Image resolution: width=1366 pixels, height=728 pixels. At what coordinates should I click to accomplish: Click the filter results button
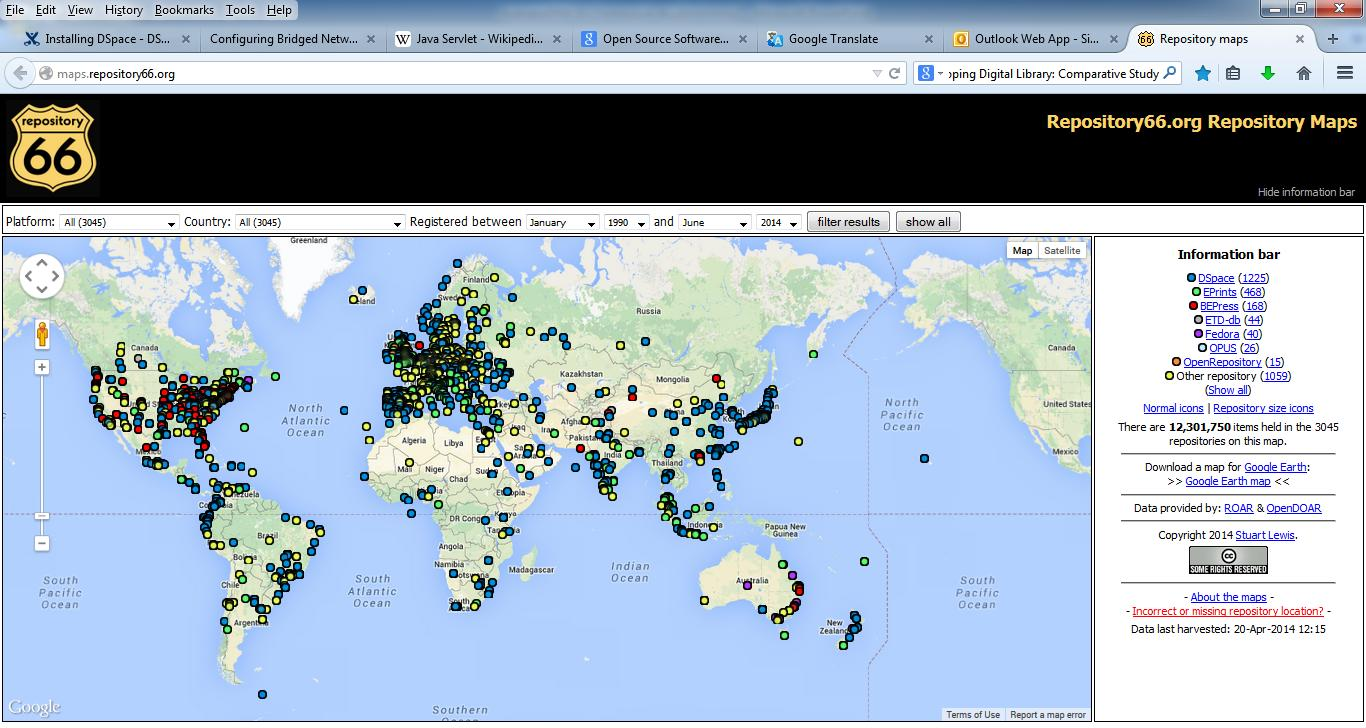click(x=848, y=222)
